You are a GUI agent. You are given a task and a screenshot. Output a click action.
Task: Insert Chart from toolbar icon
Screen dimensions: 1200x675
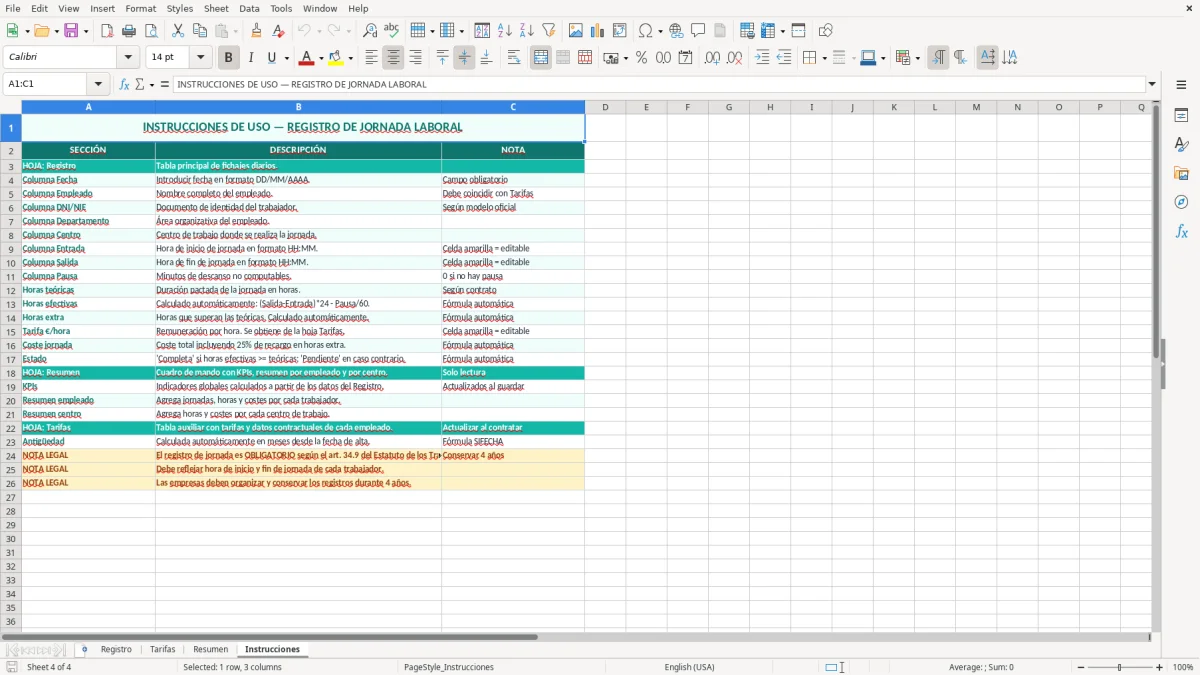(598, 31)
